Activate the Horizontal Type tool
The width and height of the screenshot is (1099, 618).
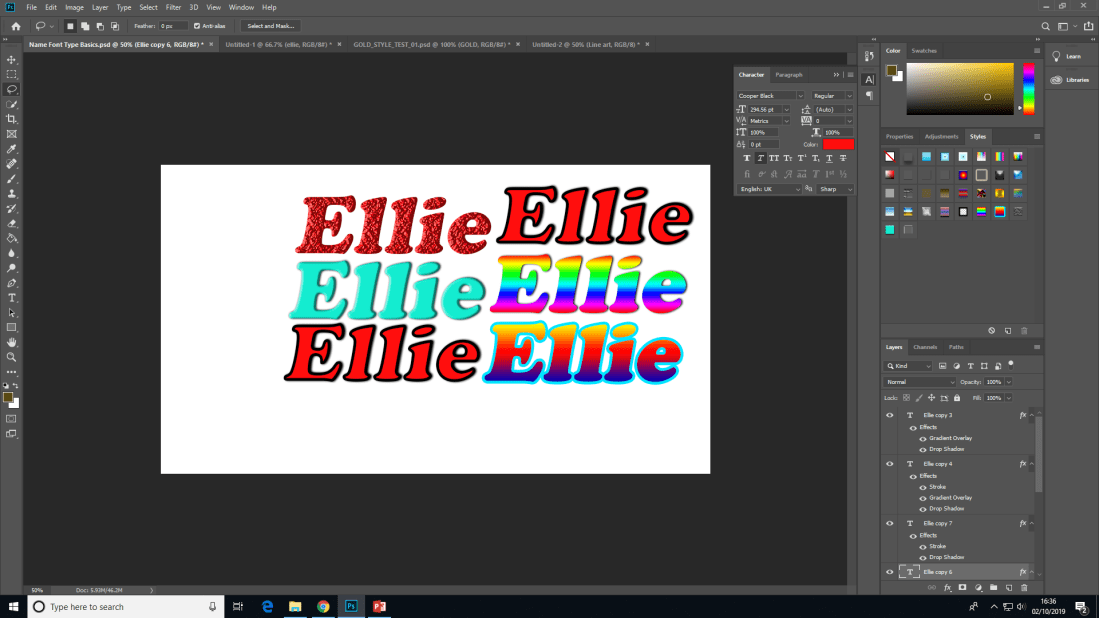[12, 298]
